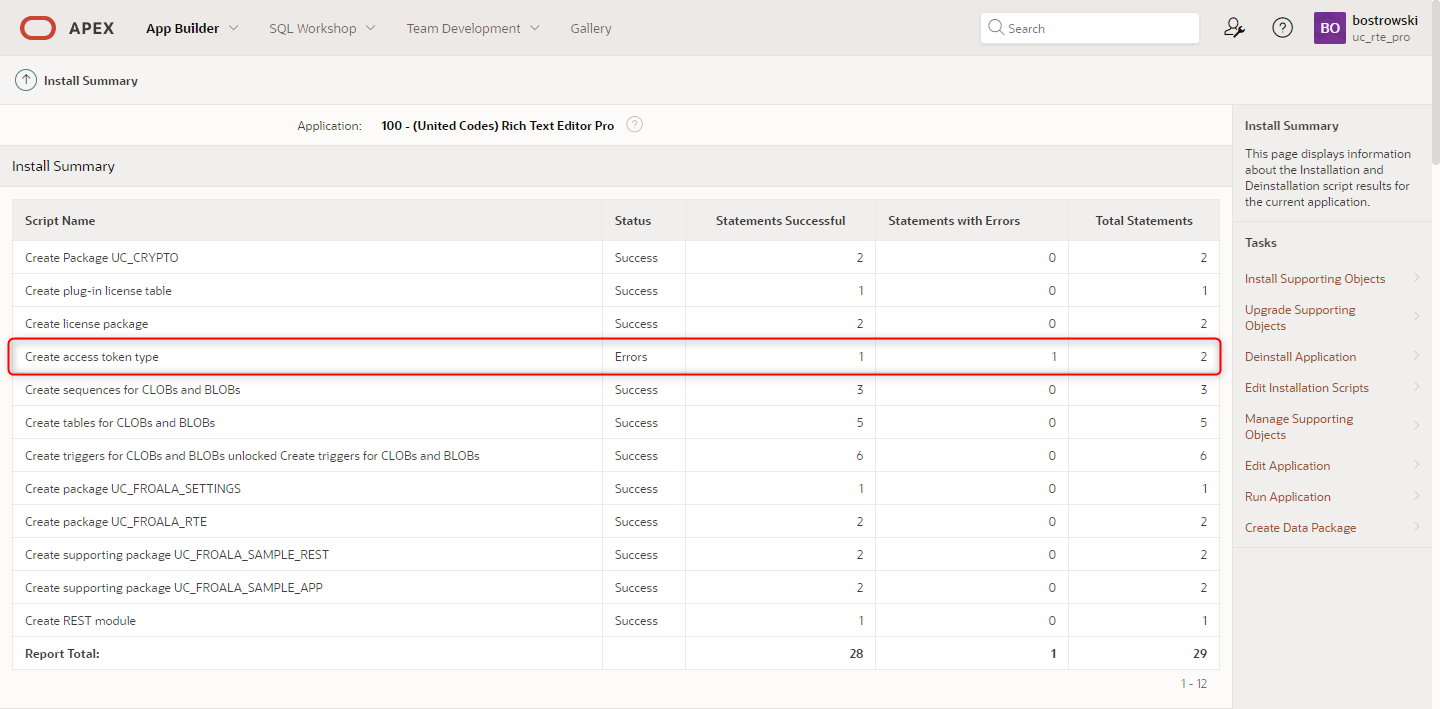Click chevron beside Edit Installation Scripts
This screenshot has height=709, width=1440.
tap(1417, 387)
